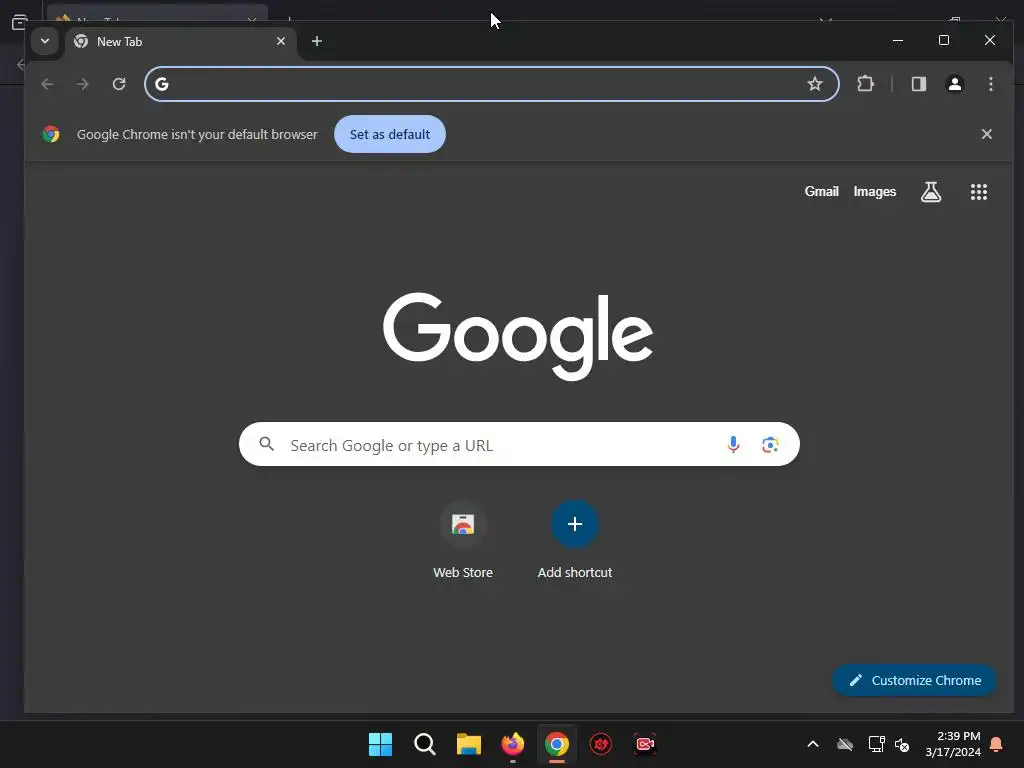Open Chrome three-dot menu
1024x768 pixels.
tap(991, 84)
